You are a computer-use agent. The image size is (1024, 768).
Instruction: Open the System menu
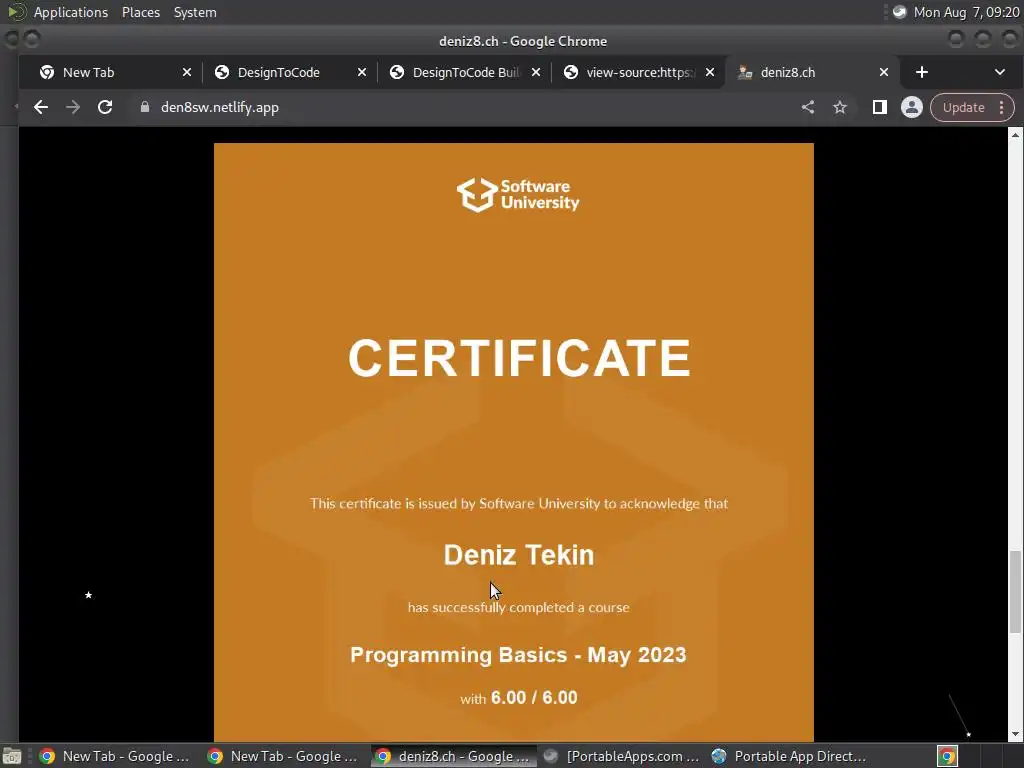pos(195,12)
